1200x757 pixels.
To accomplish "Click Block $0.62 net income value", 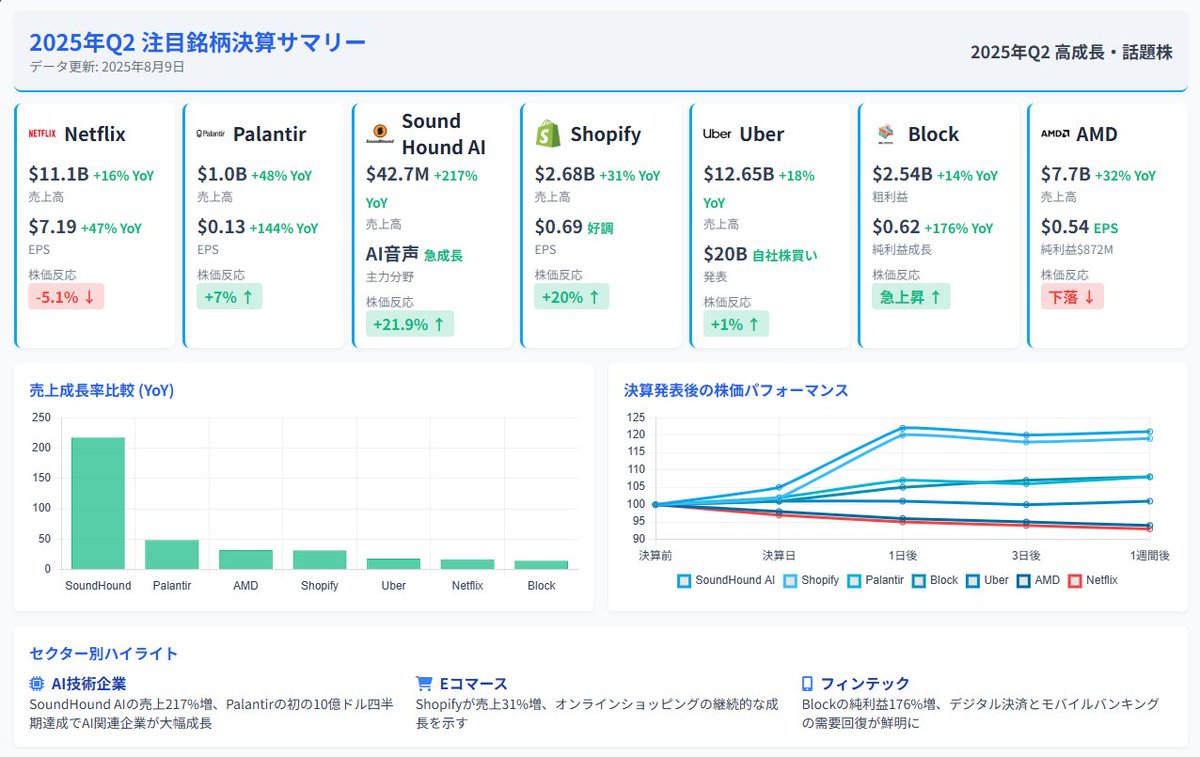I will click(896, 227).
